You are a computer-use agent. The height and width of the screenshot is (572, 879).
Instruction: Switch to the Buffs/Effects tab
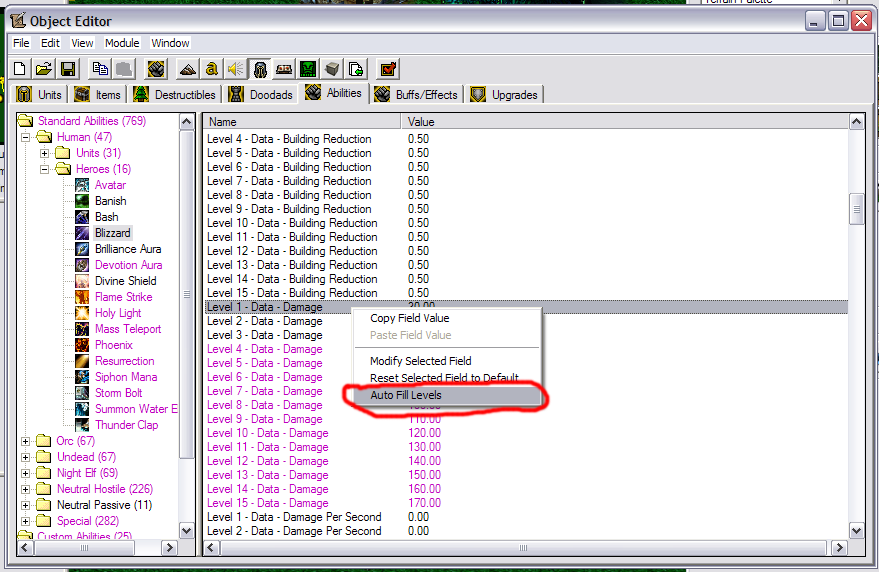point(417,94)
